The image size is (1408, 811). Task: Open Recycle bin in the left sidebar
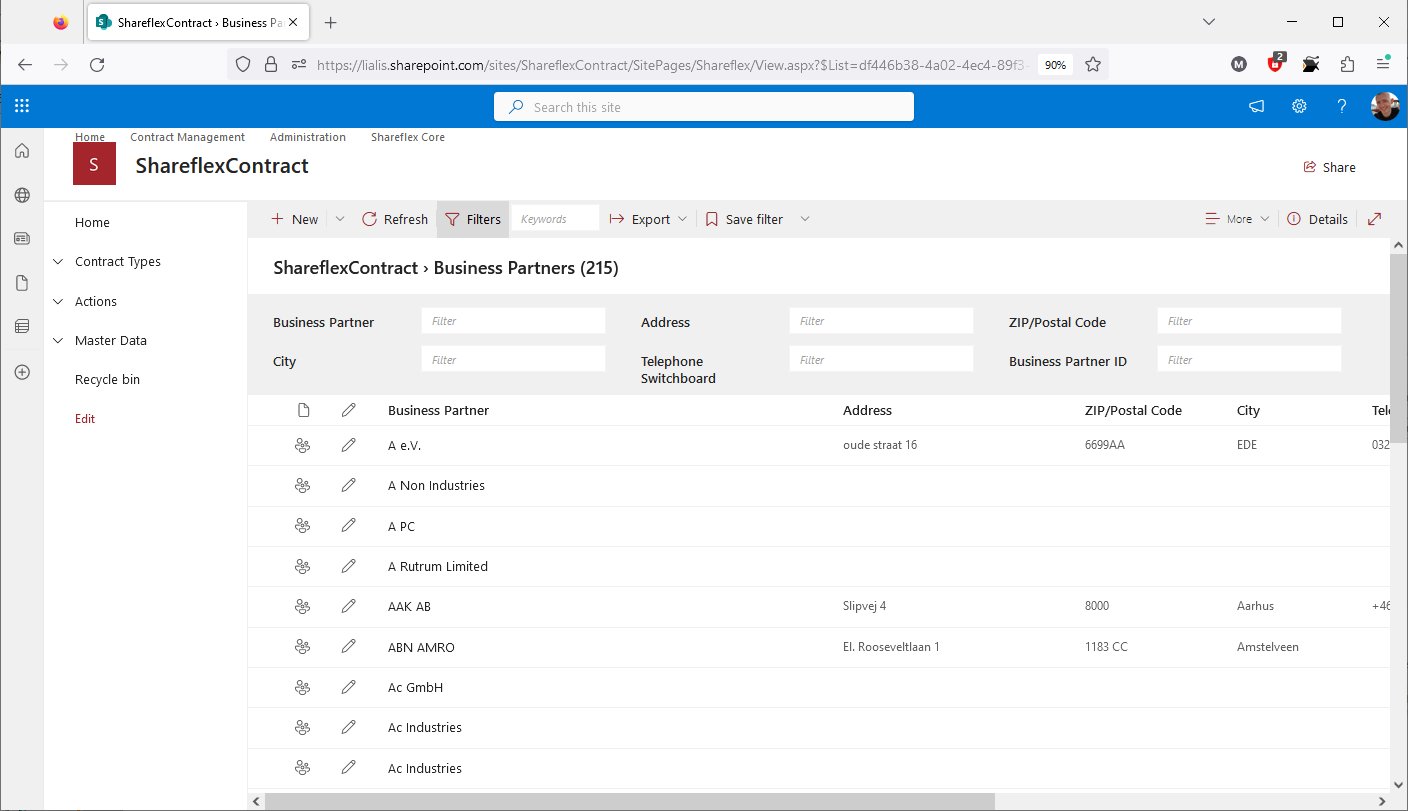(107, 379)
